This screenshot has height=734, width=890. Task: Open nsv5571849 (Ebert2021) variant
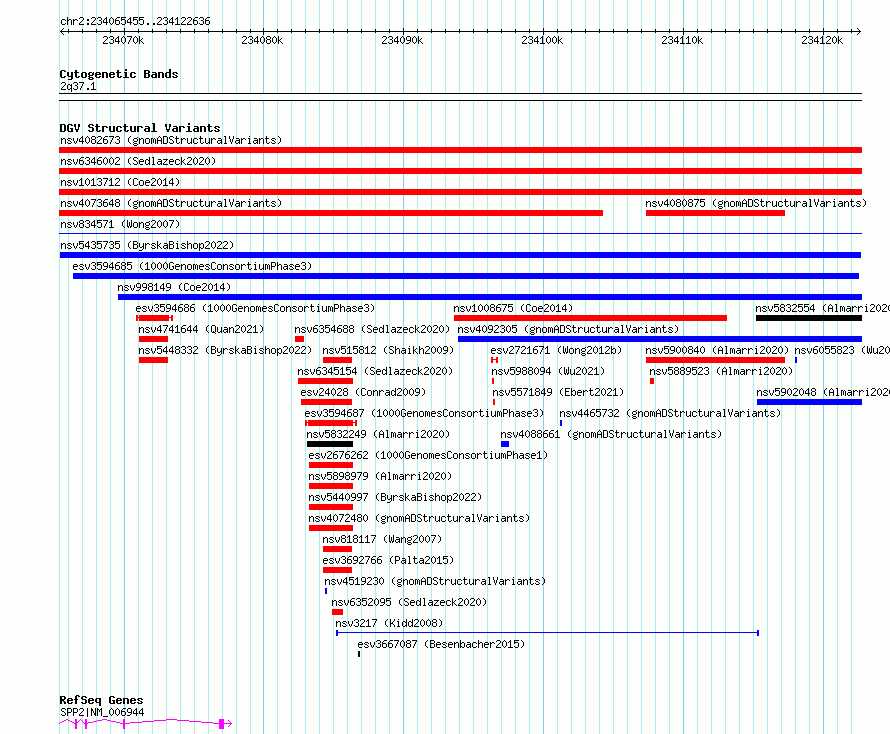[558, 392]
